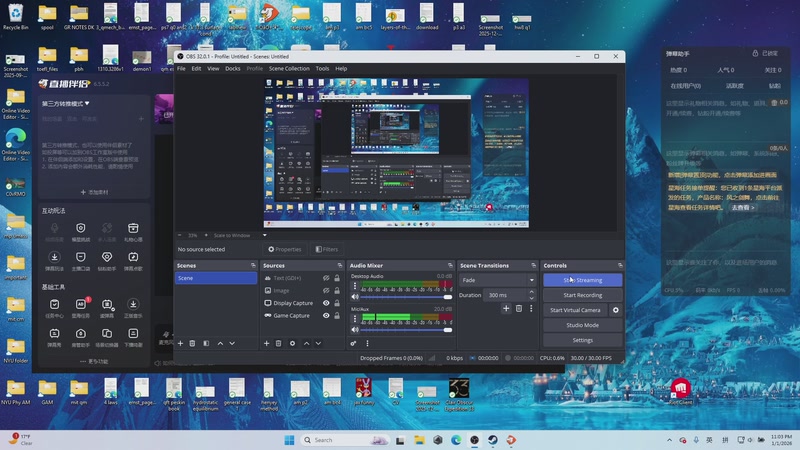
Task: Open the Docks menu in OBS
Action: pyautogui.click(x=233, y=68)
